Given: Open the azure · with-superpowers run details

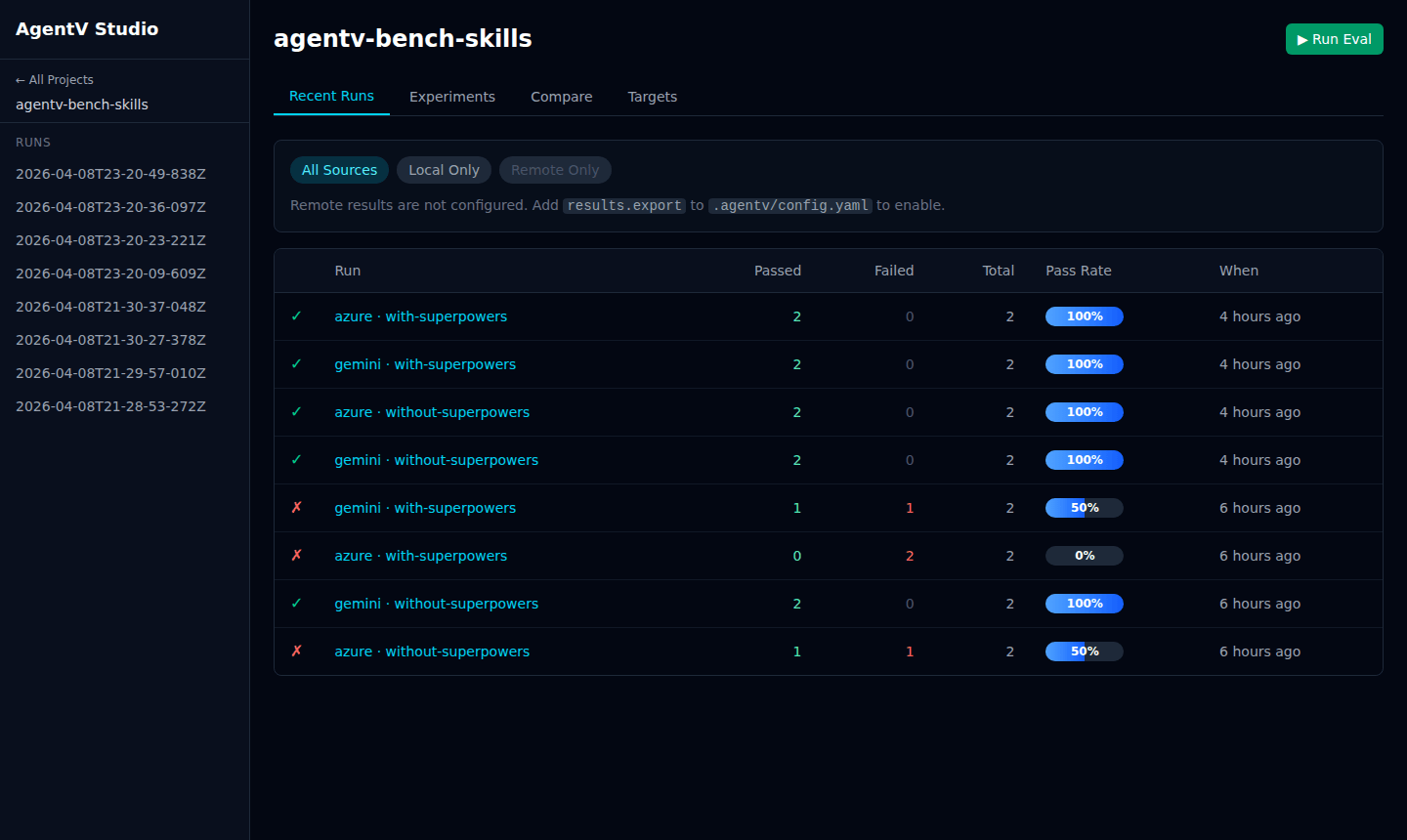Looking at the screenshot, I should 421,316.
